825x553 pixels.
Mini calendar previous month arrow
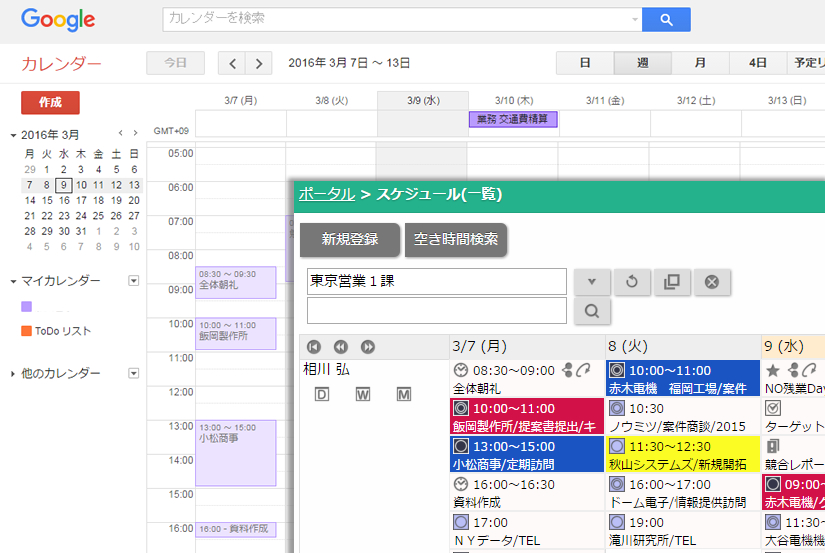(120, 133)
